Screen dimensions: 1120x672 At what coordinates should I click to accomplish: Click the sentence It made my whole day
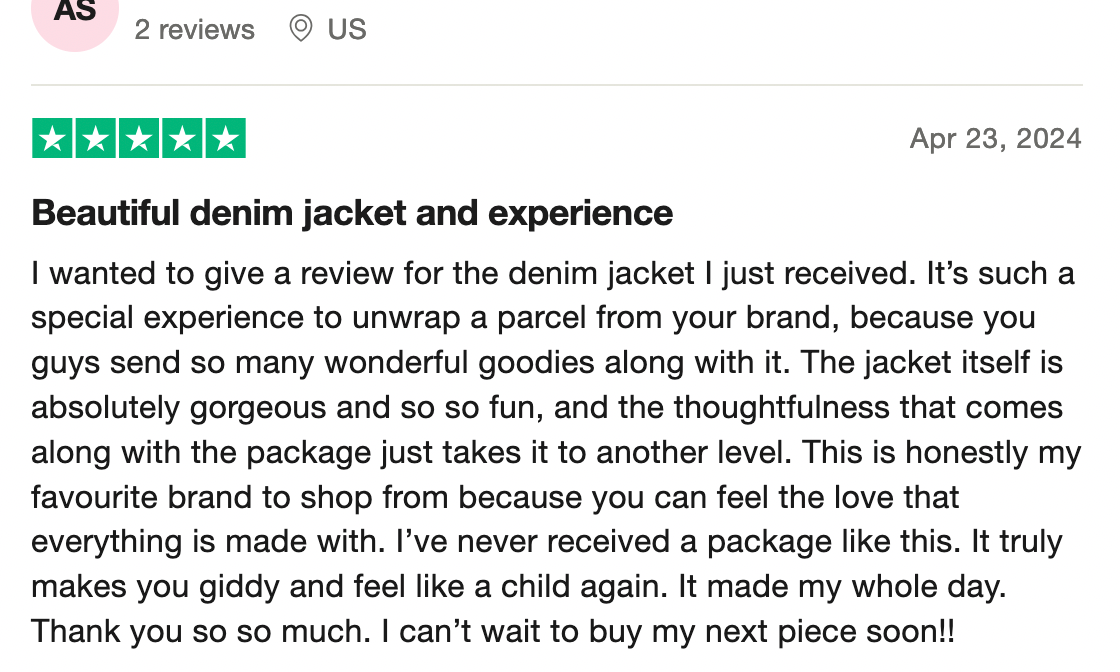pos(842,587)
